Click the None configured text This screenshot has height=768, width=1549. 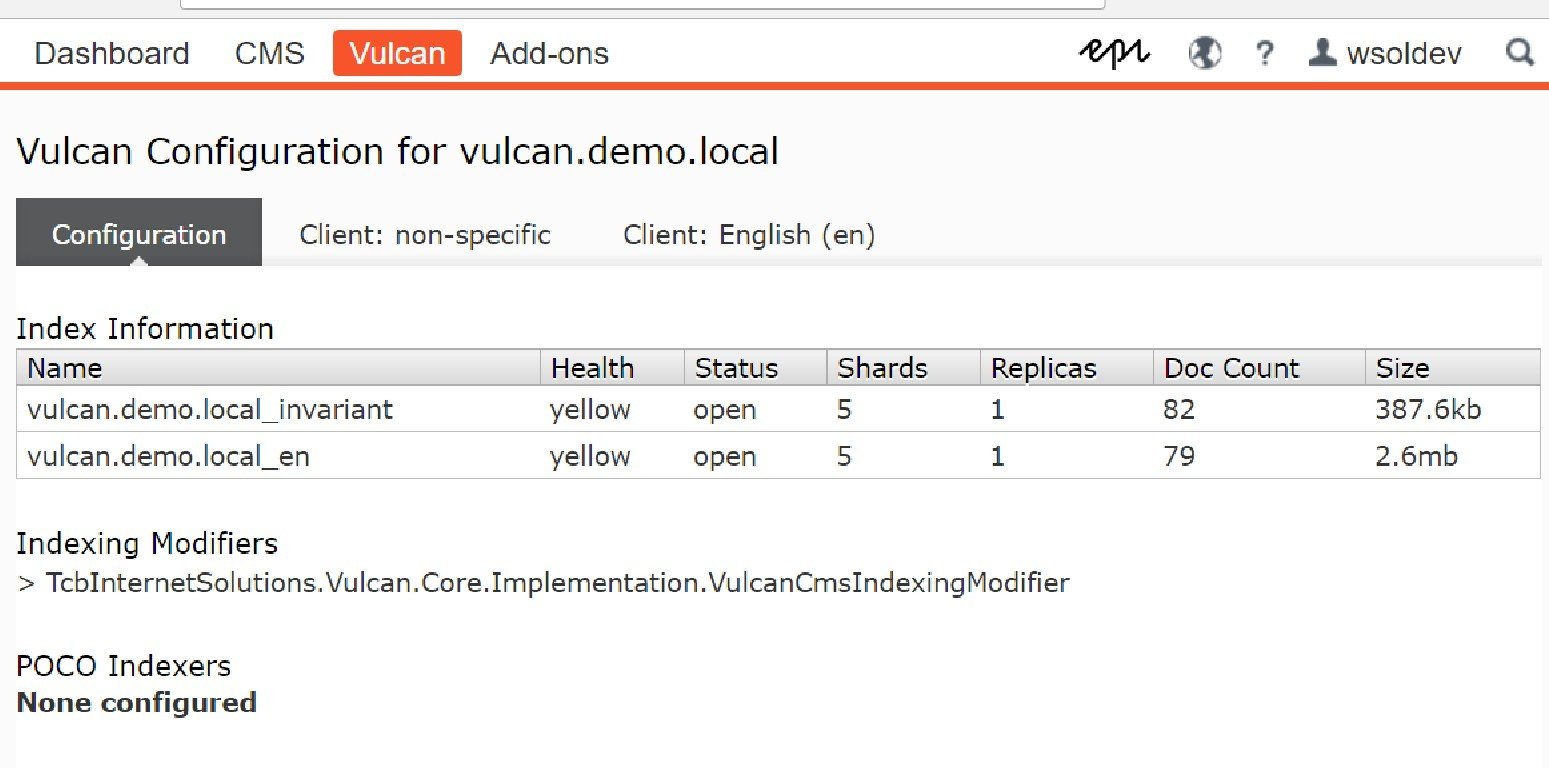pos(136,702)
